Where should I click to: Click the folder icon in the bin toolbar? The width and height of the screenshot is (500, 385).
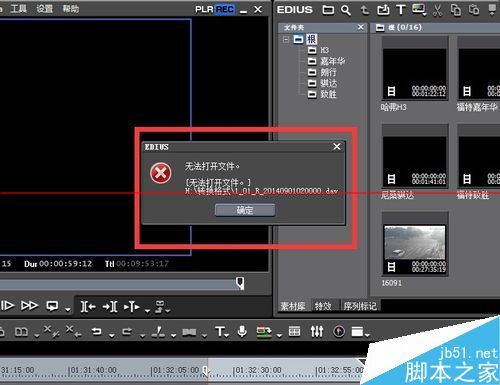328,10
